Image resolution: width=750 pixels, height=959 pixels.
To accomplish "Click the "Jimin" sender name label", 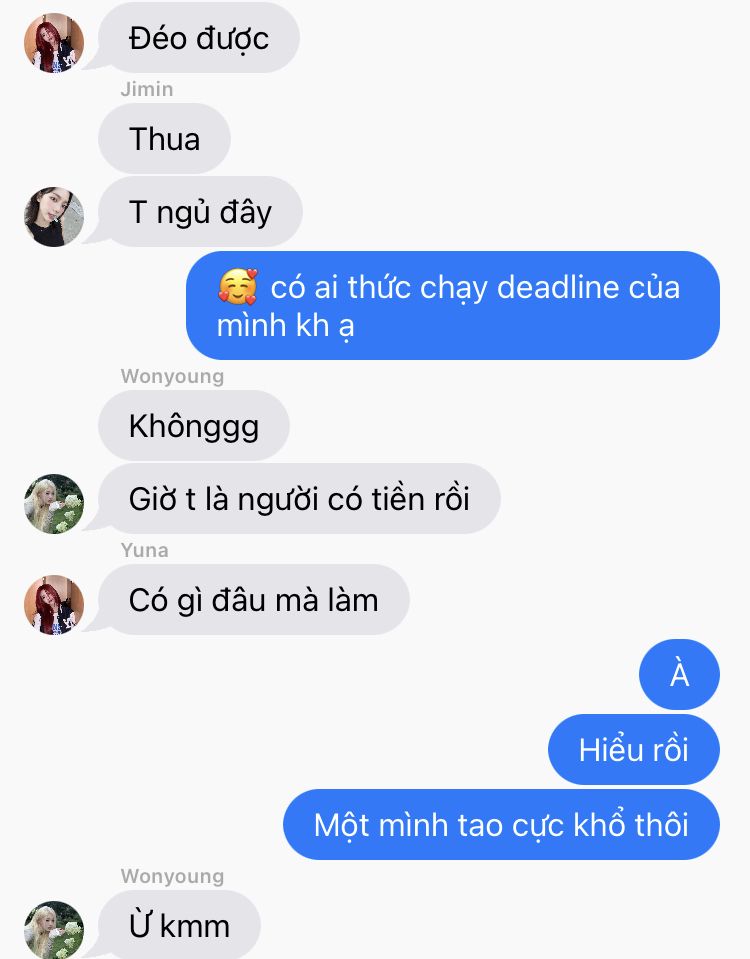I will tap(147, 89).
